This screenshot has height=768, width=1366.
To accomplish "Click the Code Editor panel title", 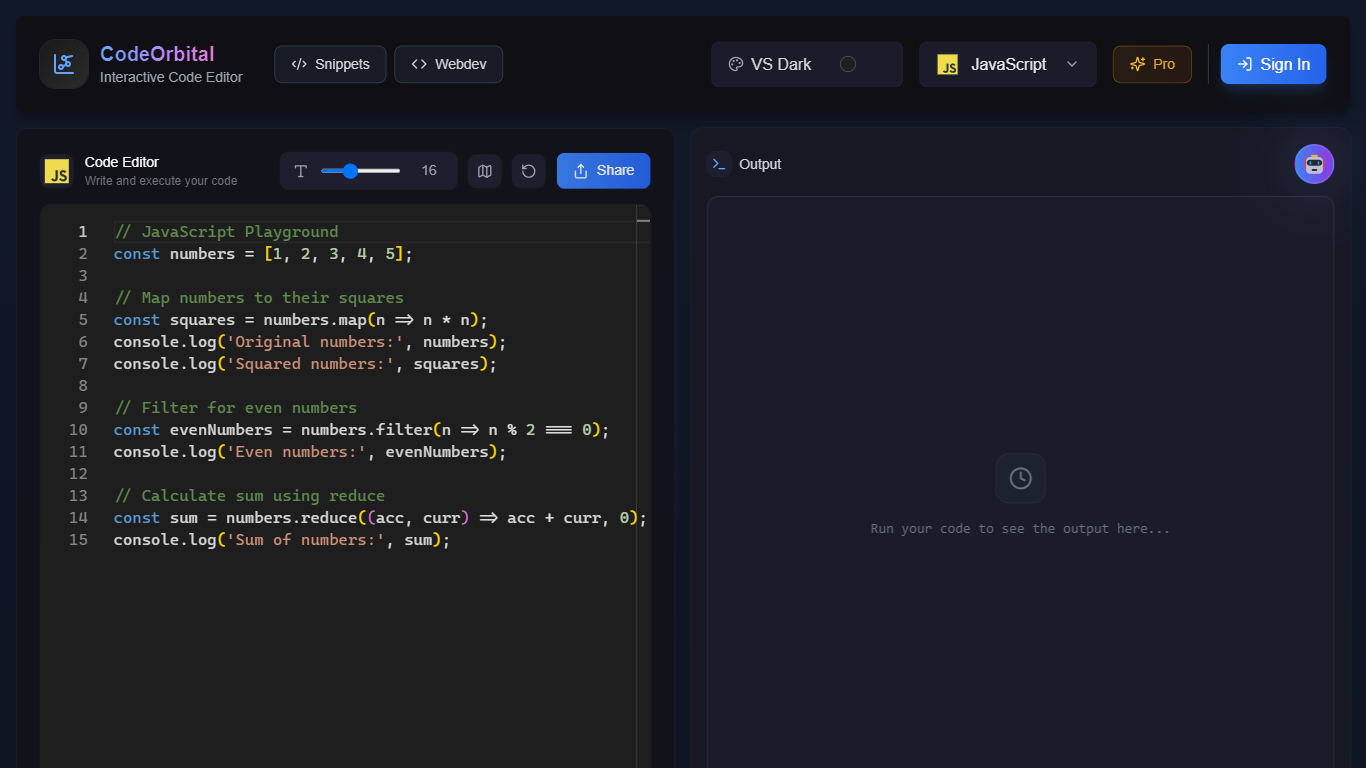I will click(x=122, y=162).
